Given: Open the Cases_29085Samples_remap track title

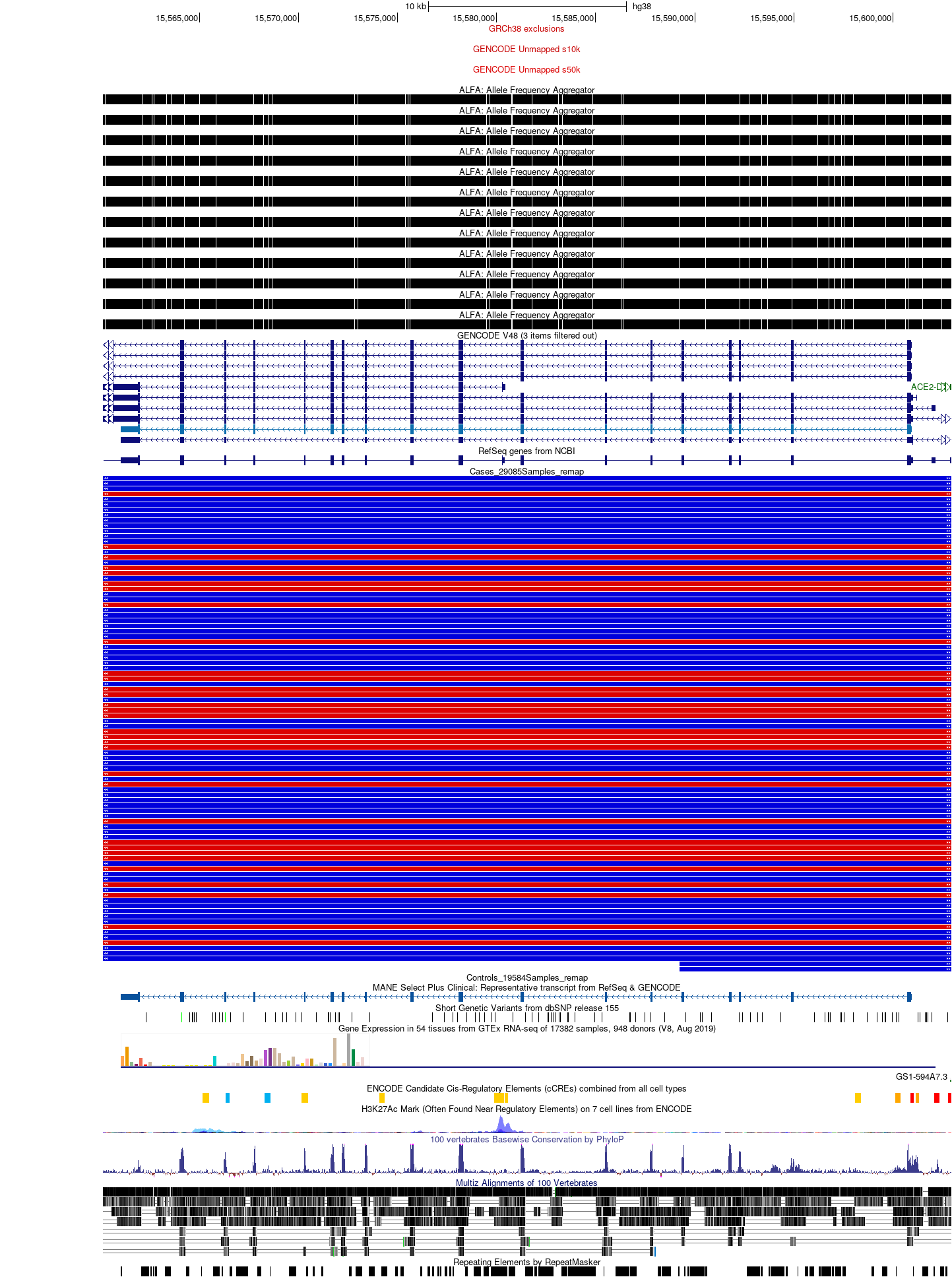Looking at the screenshot, I should click(526, 472).
